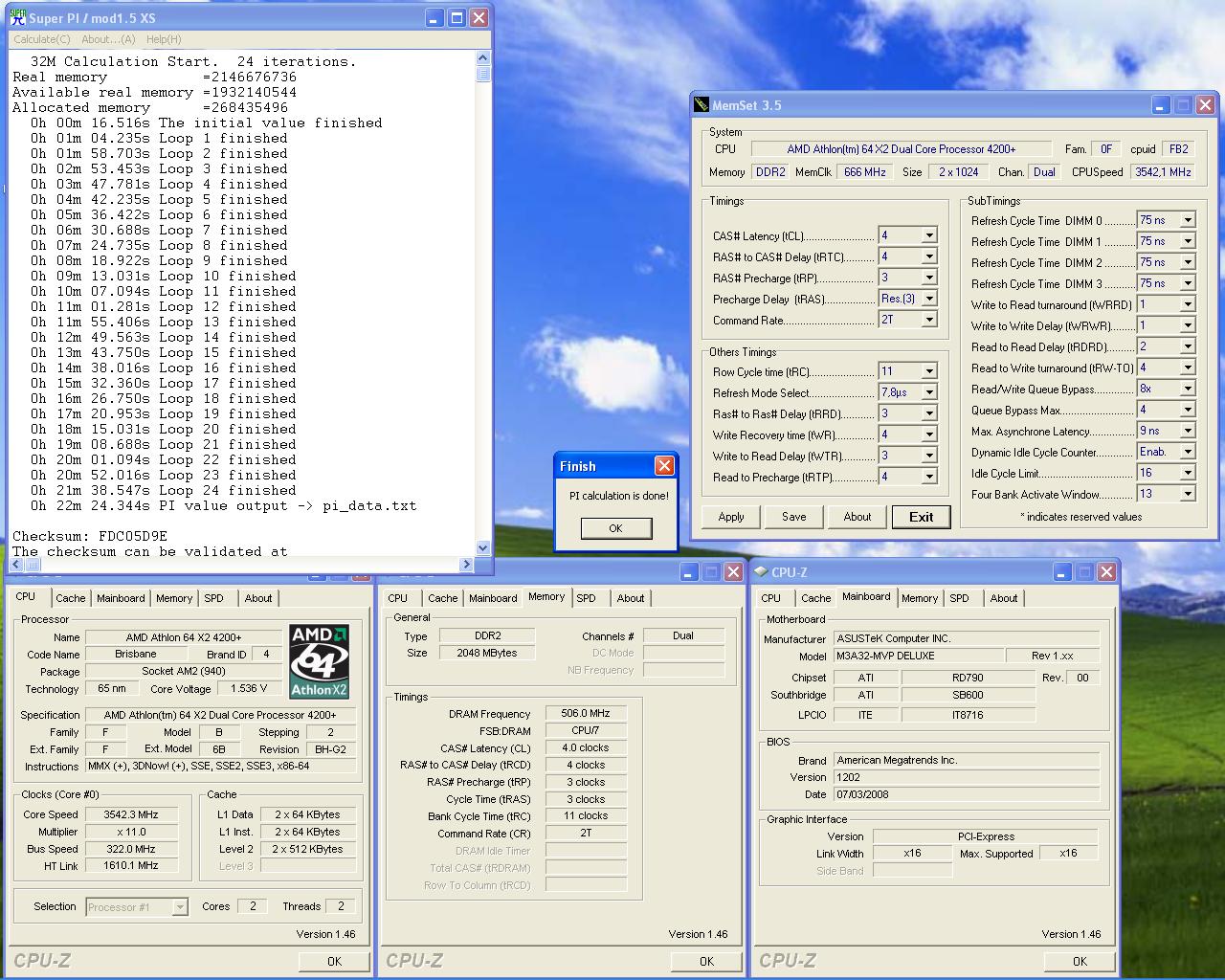Select Mainboard tab in left CPU-Z window
The height and width of the screenshot is (980, 1225).
click(121, 598)
